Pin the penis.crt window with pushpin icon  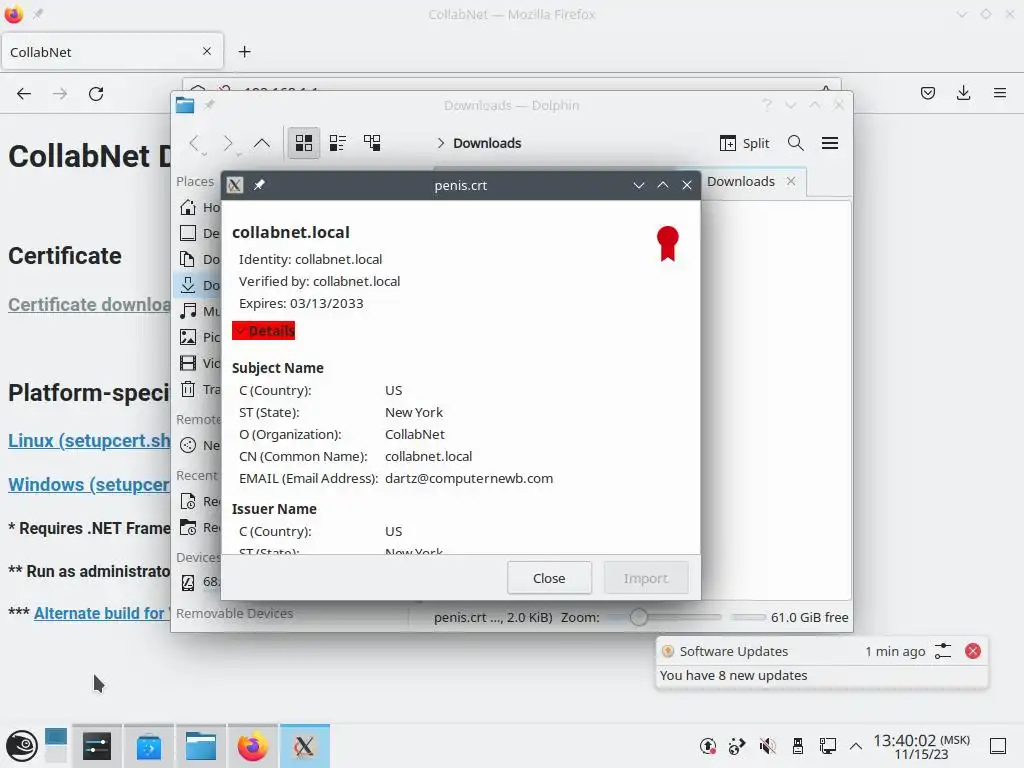click(x=259, y=185)
